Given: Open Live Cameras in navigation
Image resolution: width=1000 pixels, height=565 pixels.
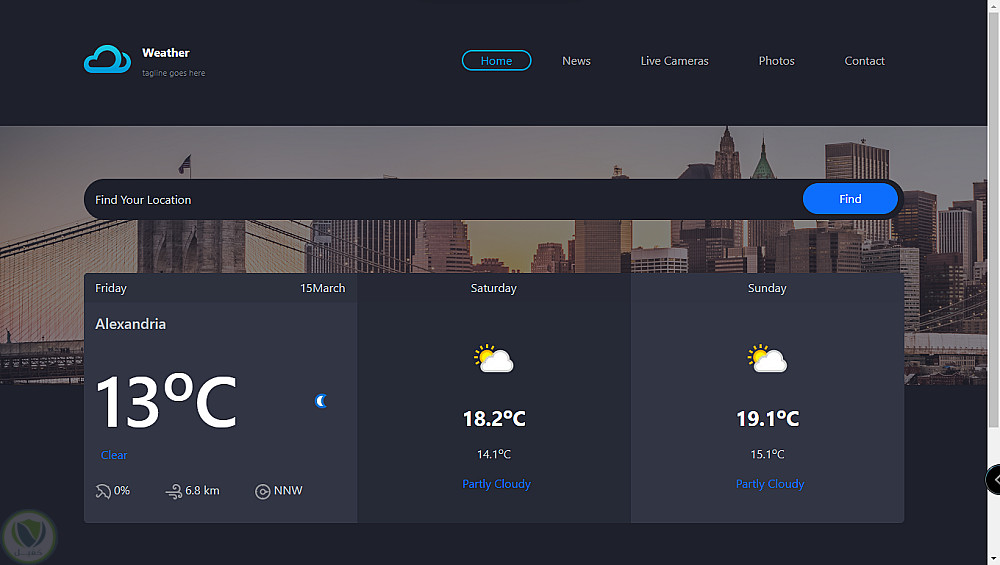Looking at the screenshot, I should 674,61.
